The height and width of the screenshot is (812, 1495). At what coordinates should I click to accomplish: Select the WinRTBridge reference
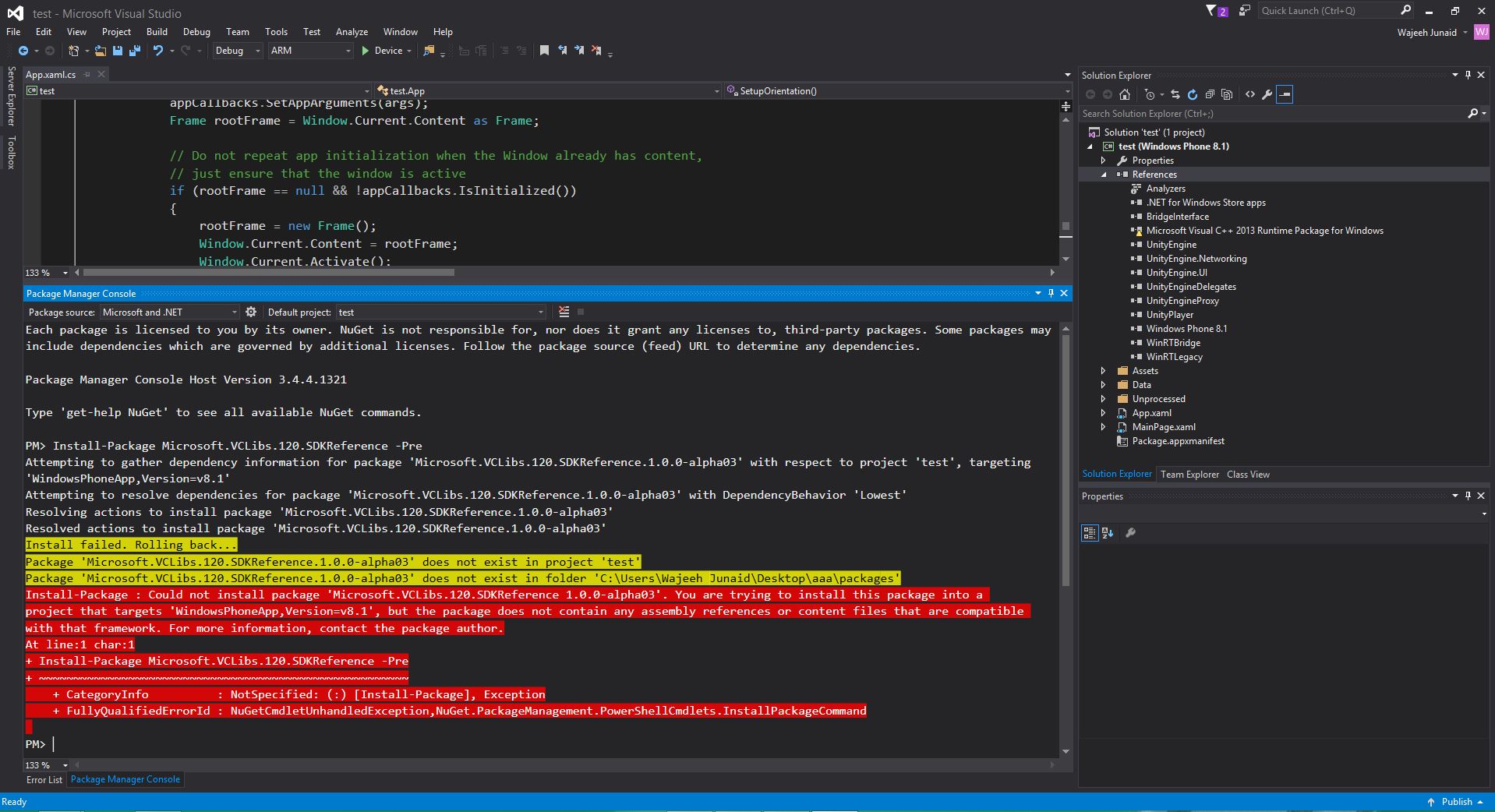(x=1173, y=343)
